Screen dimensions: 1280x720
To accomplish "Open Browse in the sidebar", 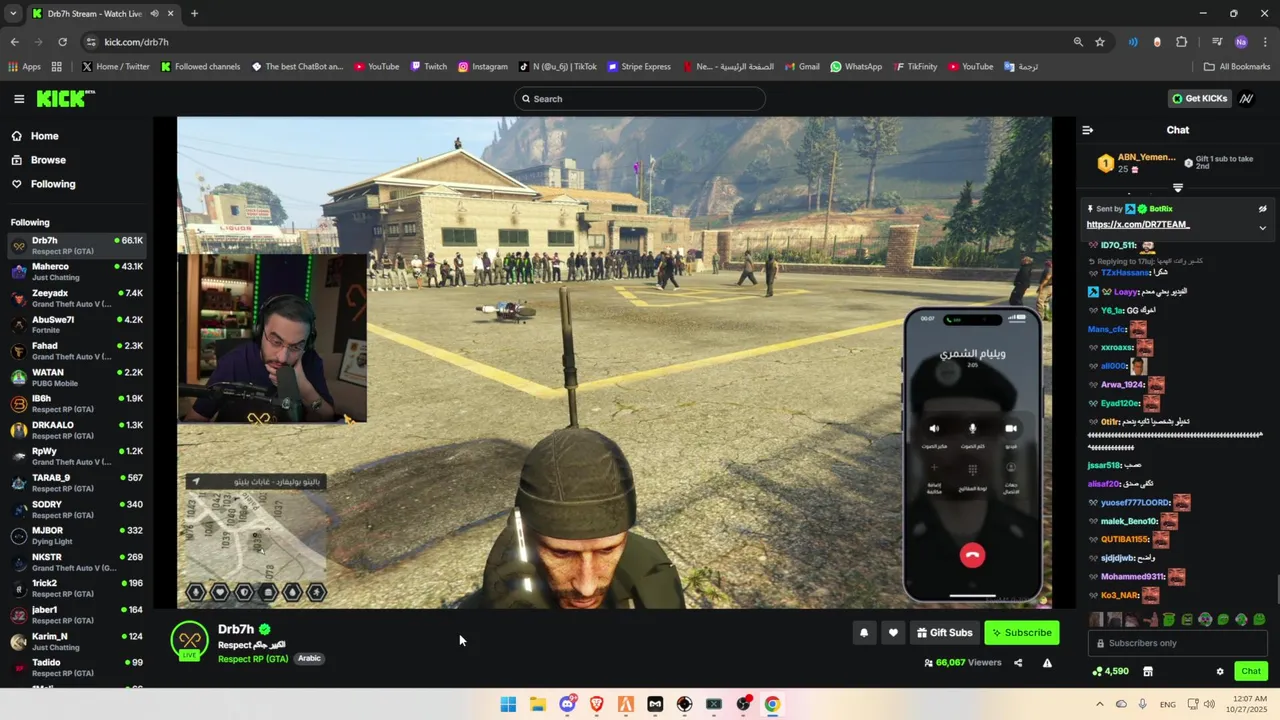I will click(48, 160).
